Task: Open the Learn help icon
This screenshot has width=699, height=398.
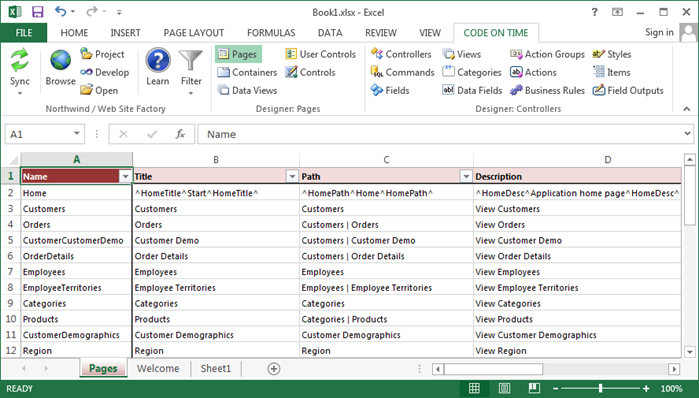Action: click(158, 60)
